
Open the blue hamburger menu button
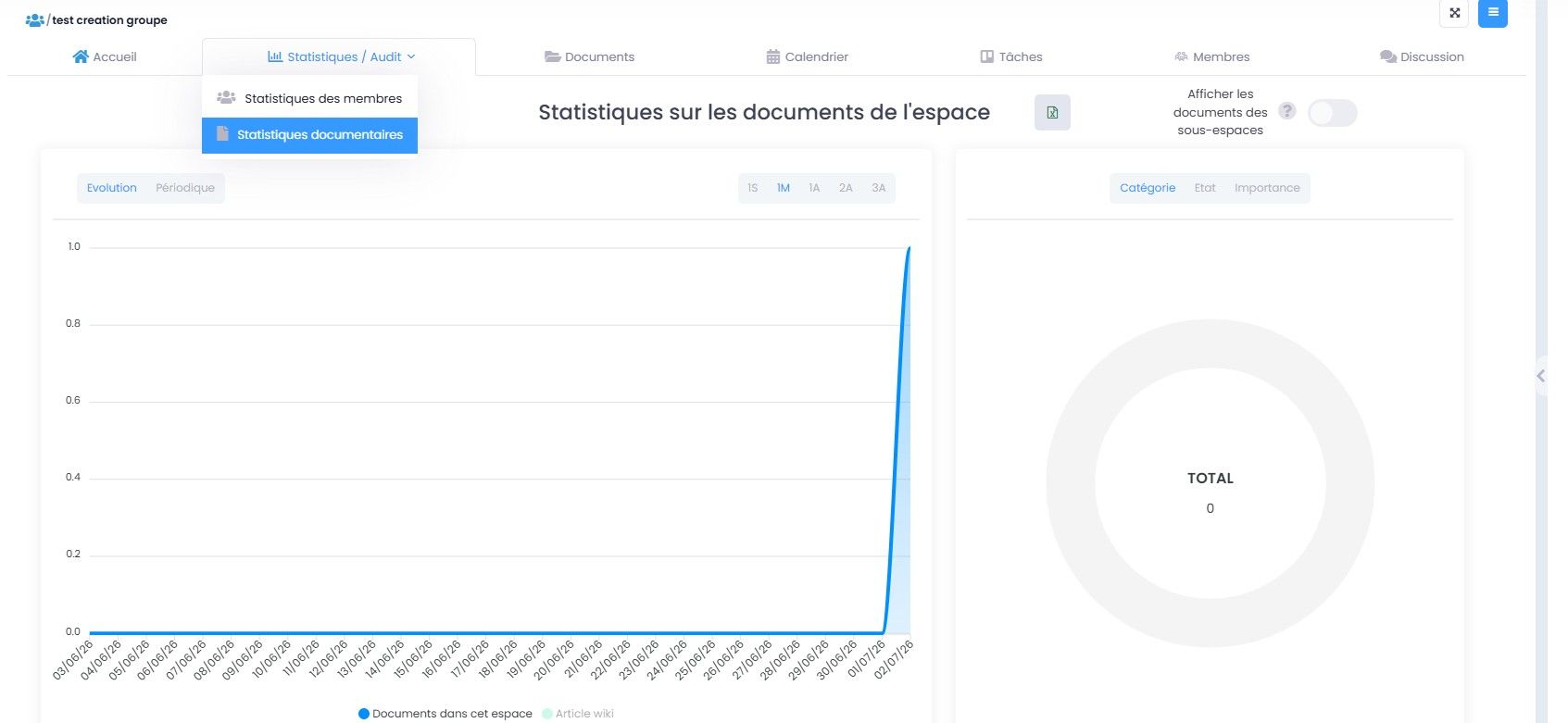point(1493,13)
